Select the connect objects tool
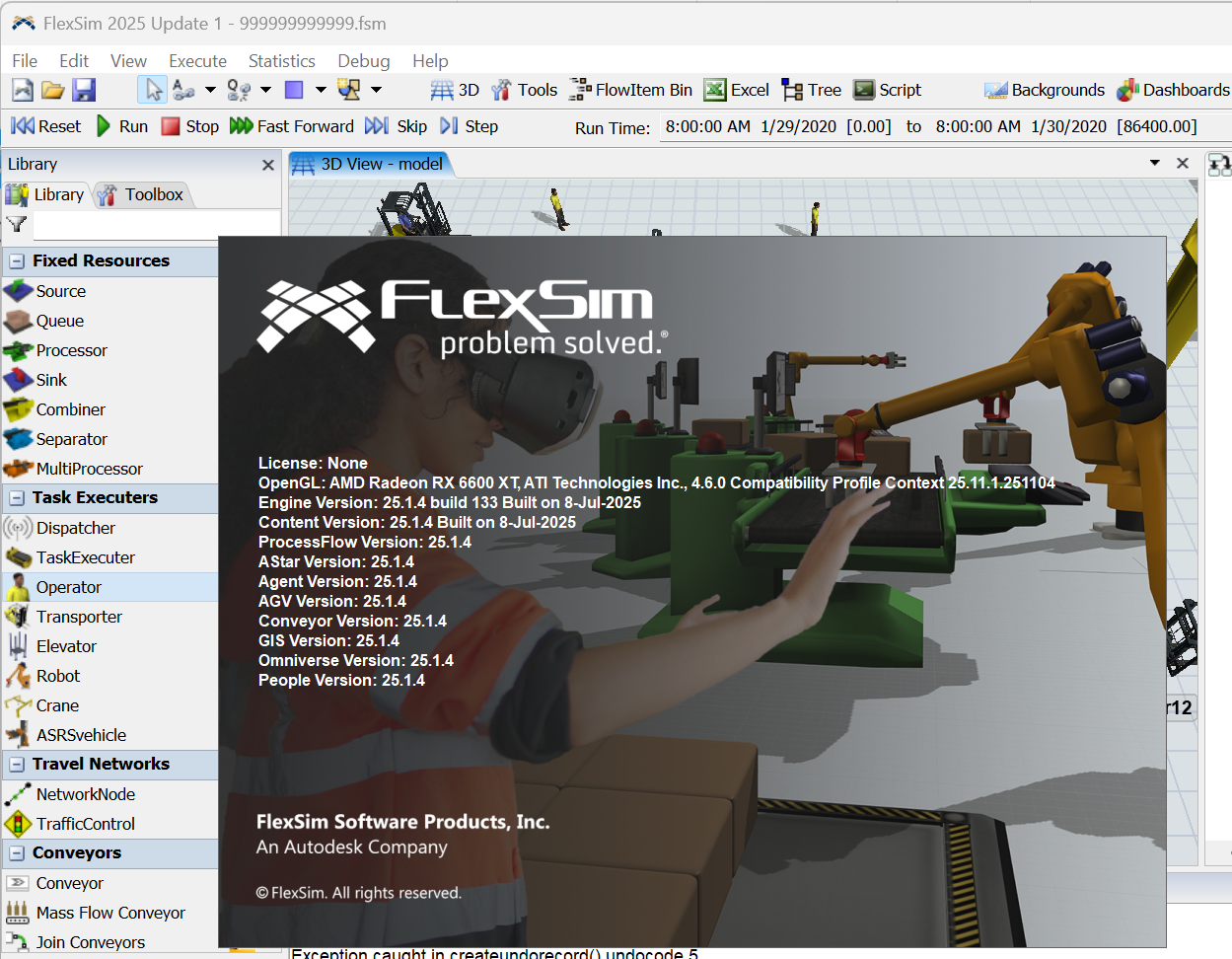This screenshot has height=959, width=1232. [x=183, y=90]
